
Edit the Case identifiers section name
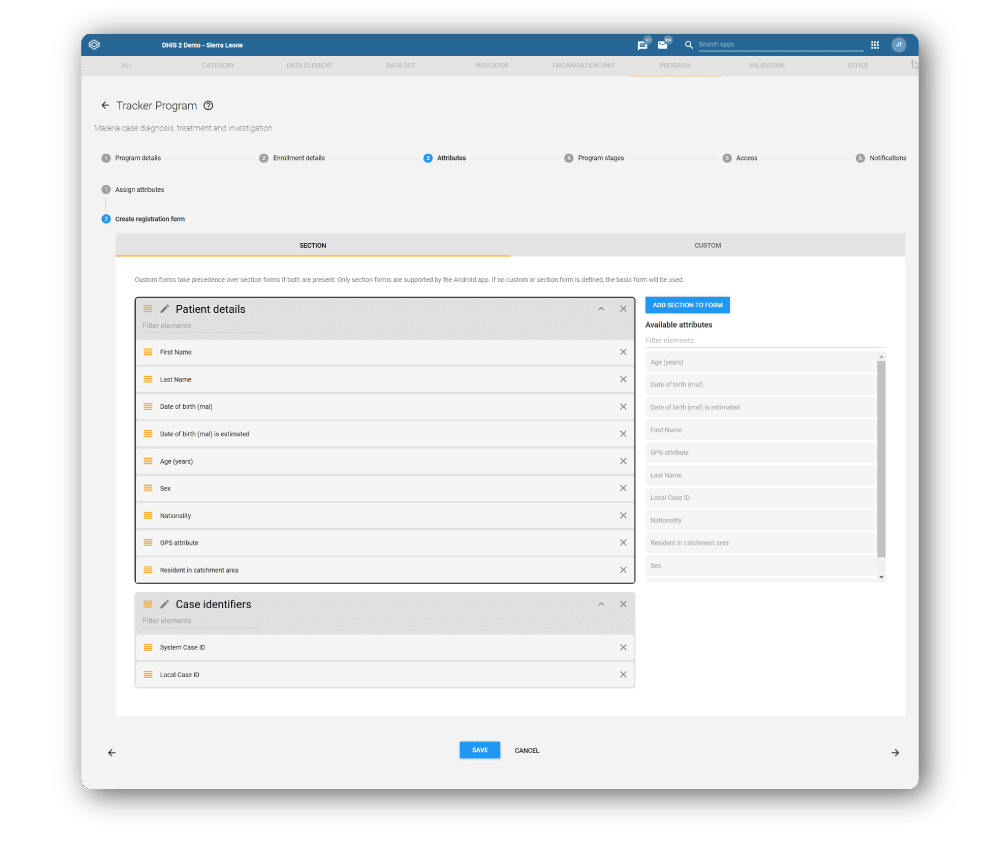pos(165,604)
